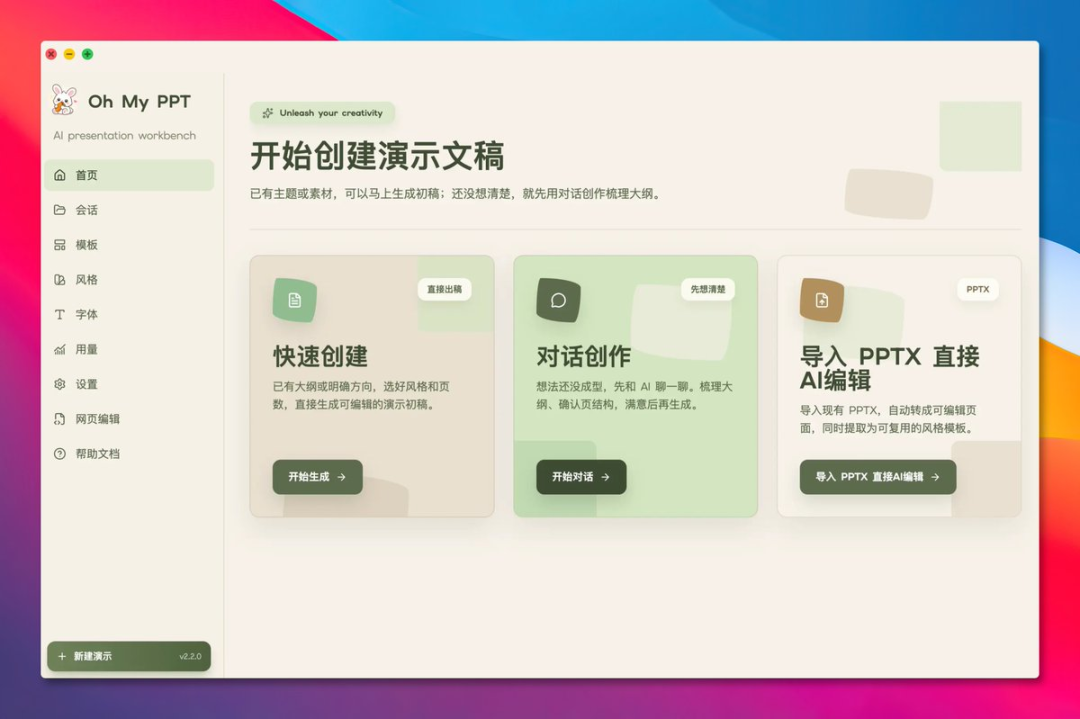Open 设置 settings page
This screenshot has width=1080, height=719.
point(129,384)
